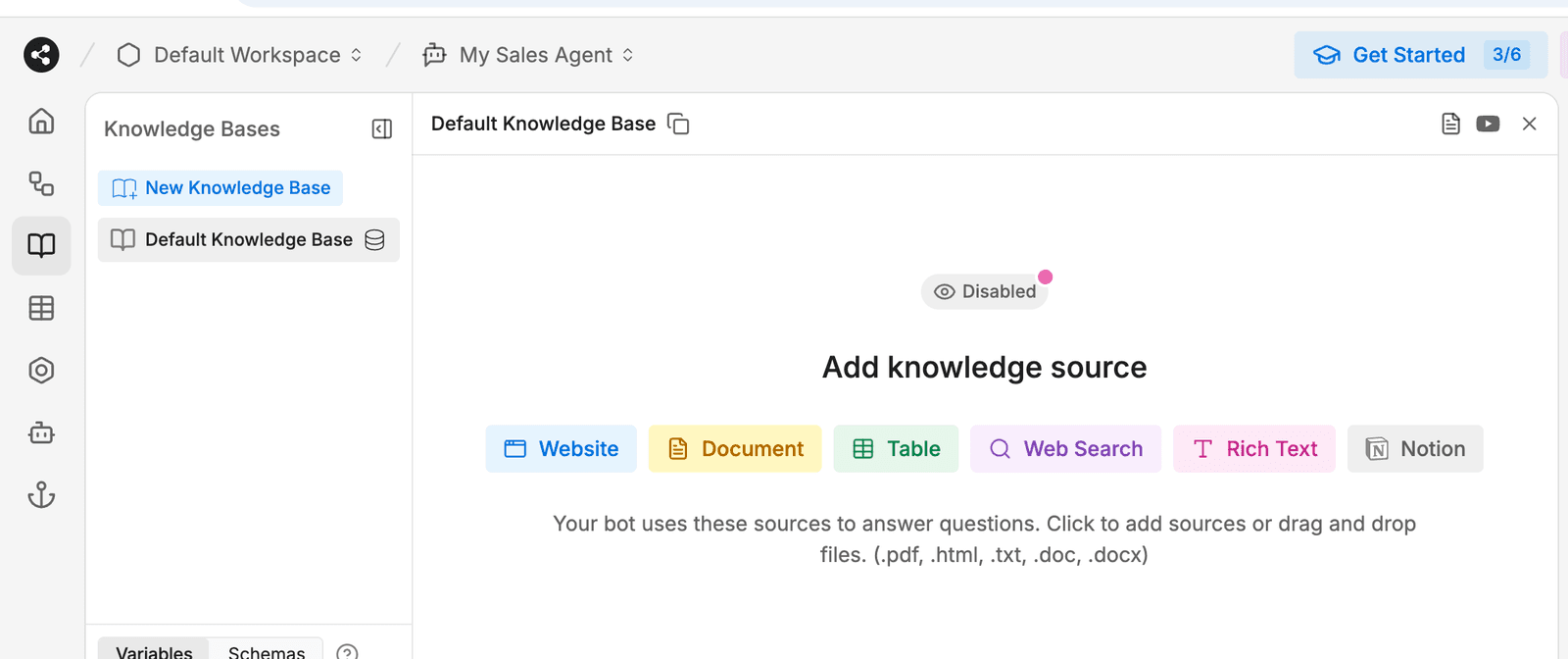The image size is (1568, 659).
Task: Click the Add knowledge source heading
Action: pyautogui.click(x=984, y=367)
